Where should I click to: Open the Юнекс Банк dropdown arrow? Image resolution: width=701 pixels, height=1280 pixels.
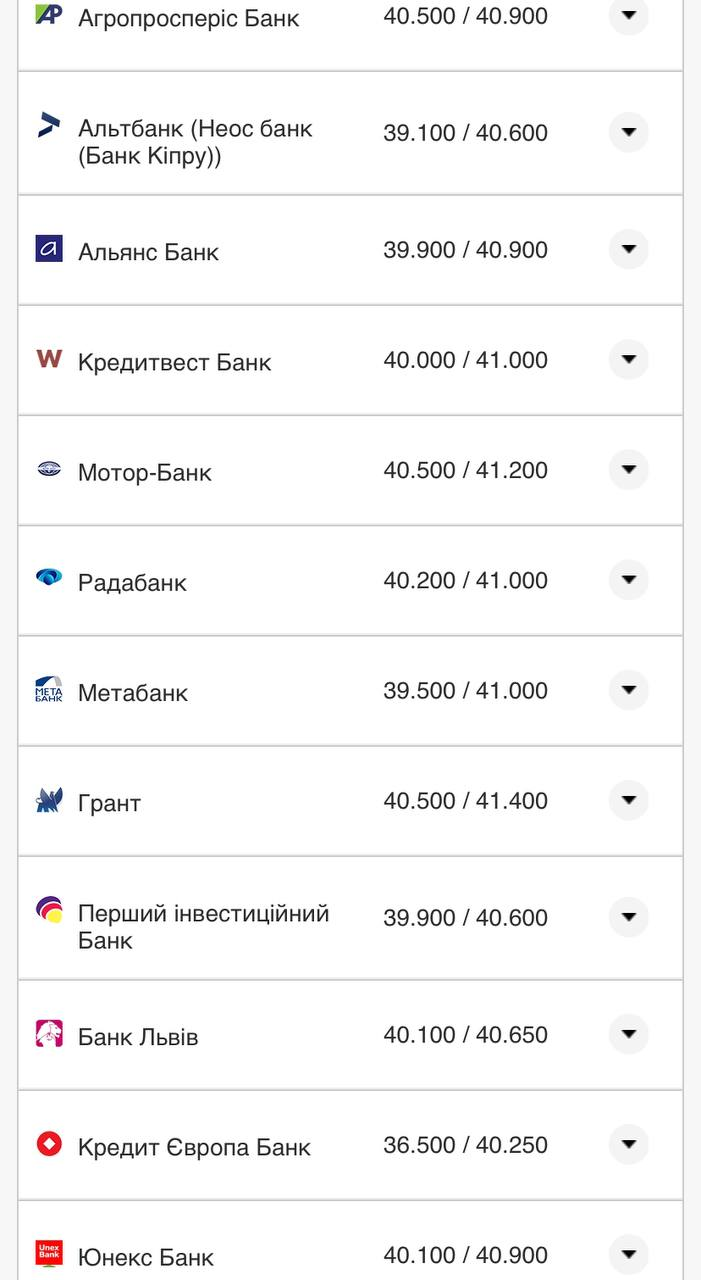coord(628,1254)
